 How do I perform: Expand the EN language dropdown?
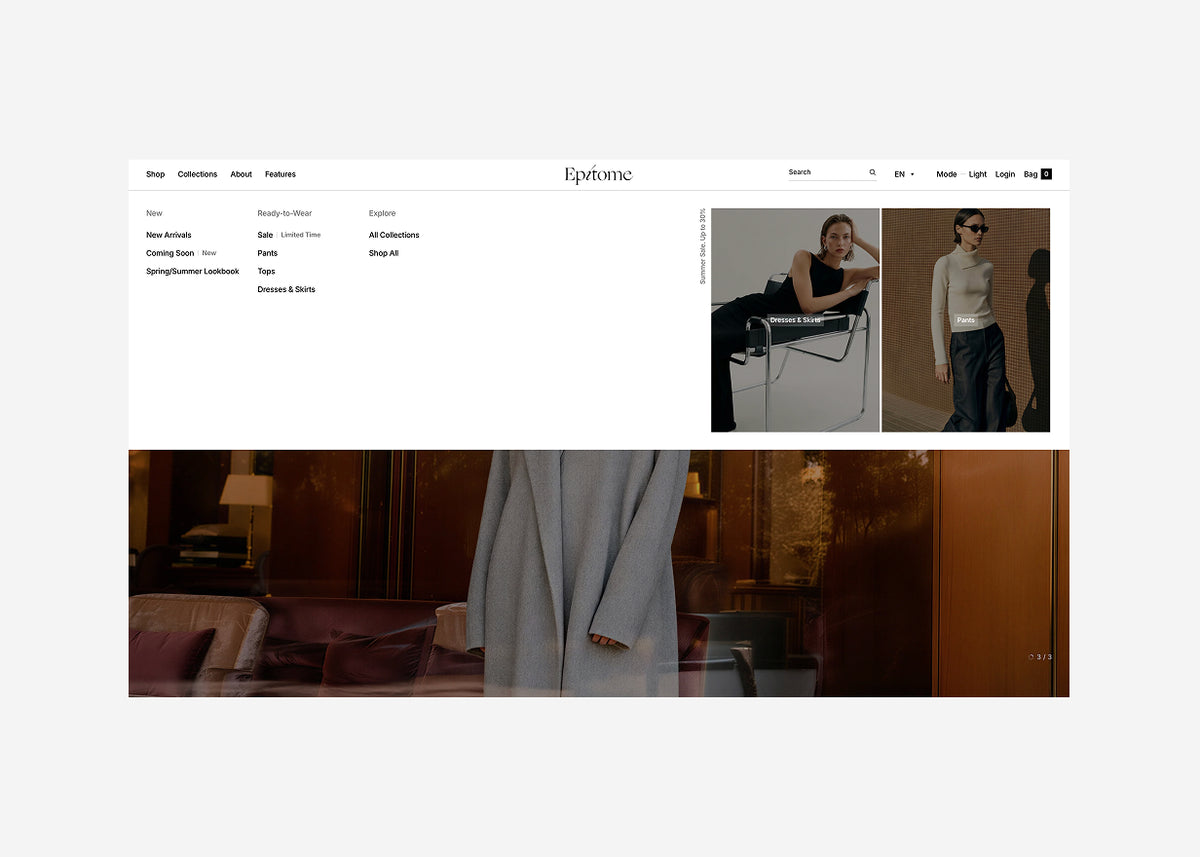904,174
